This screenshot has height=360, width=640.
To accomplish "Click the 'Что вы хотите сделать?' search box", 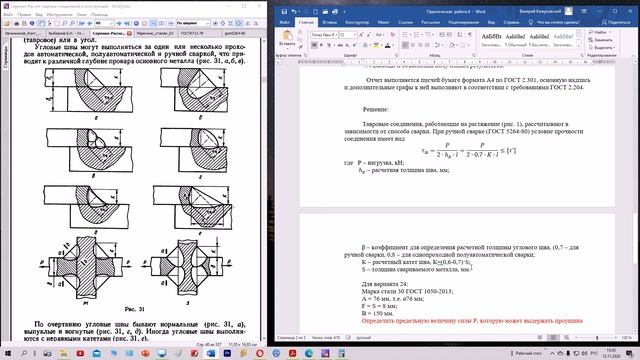I will (555, 22).
